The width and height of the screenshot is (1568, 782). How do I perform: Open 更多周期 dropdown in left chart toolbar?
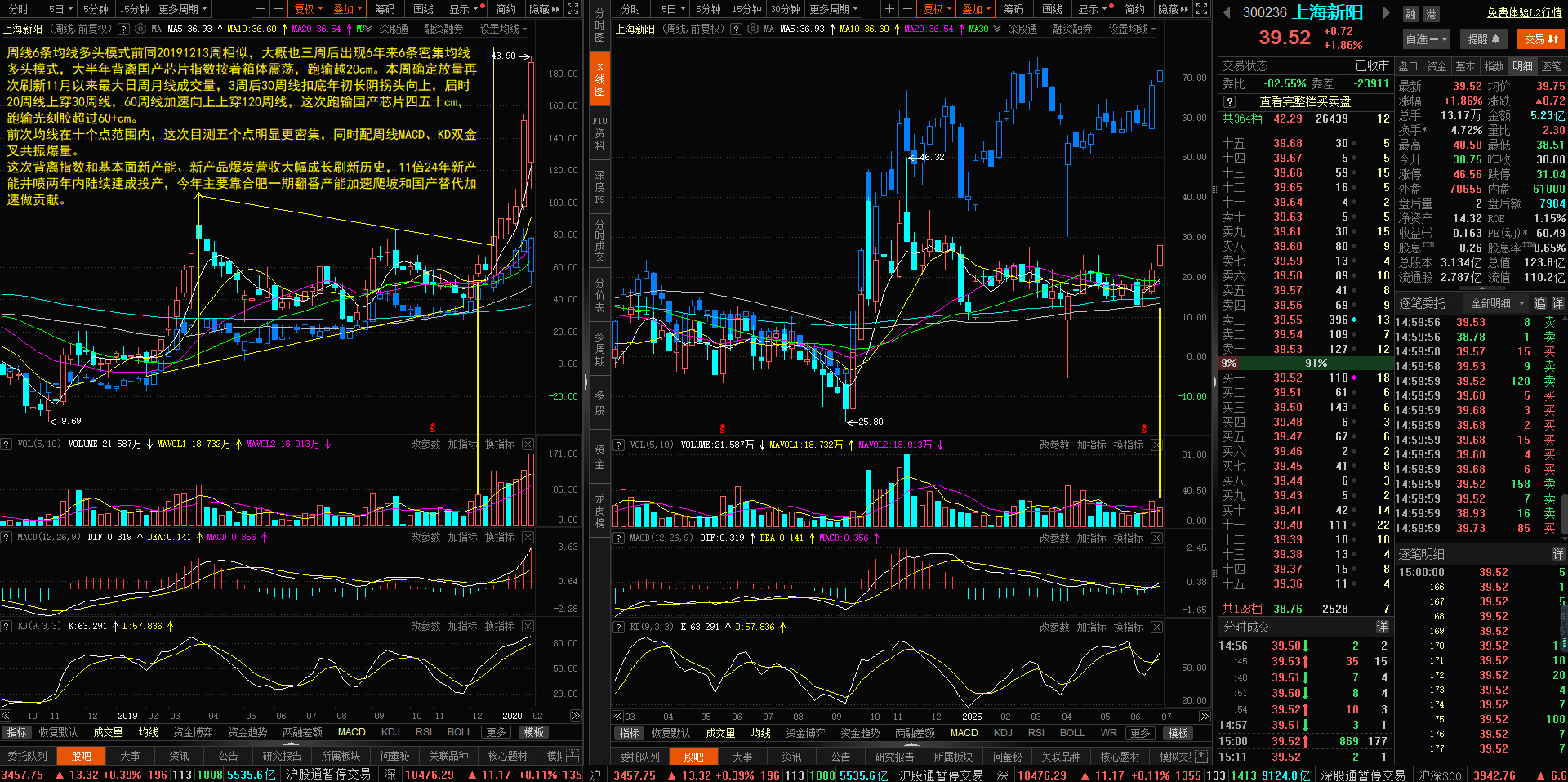click(183, 9)
